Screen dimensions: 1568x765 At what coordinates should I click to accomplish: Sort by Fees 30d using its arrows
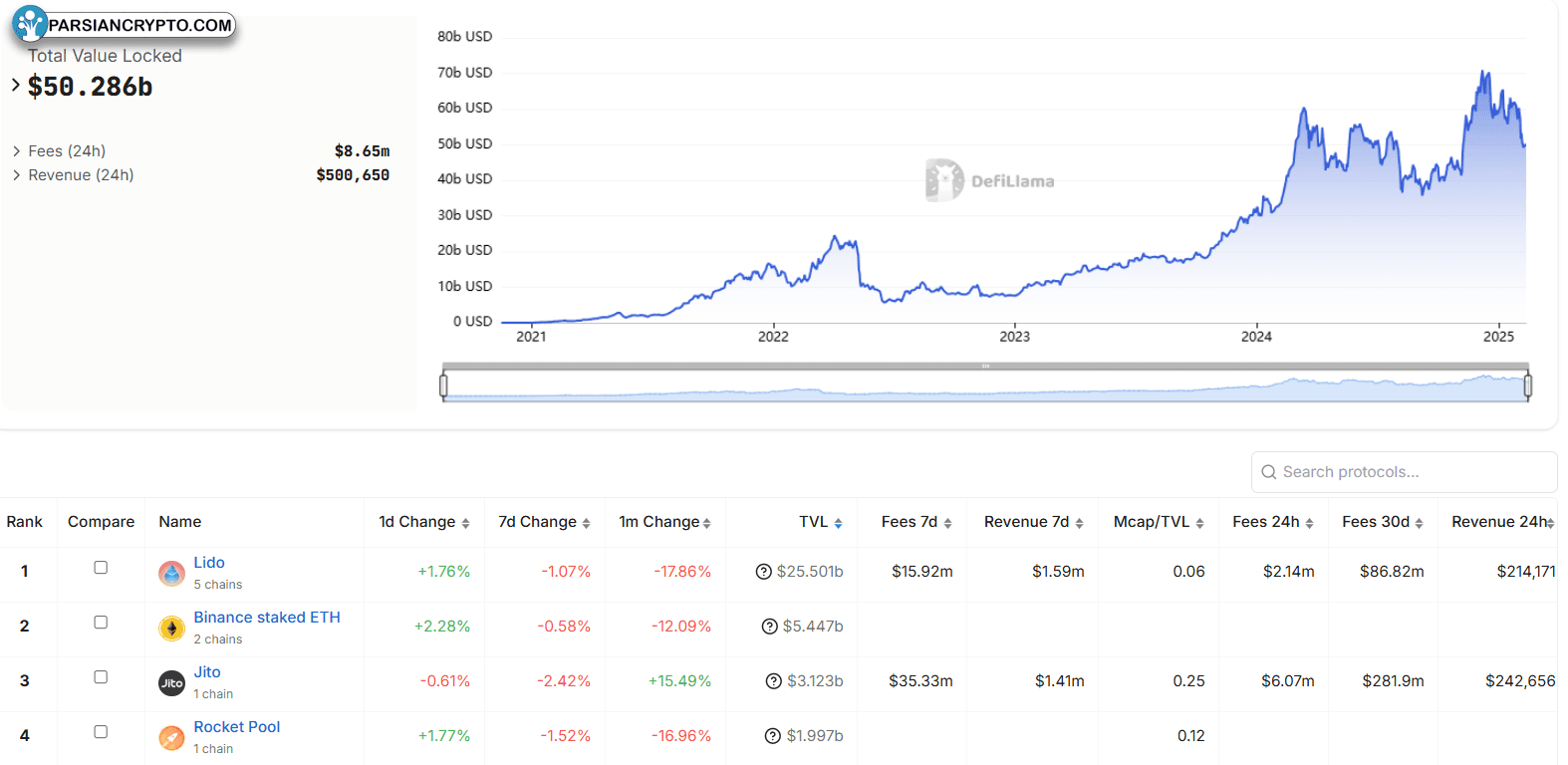tap(1419, 523)
